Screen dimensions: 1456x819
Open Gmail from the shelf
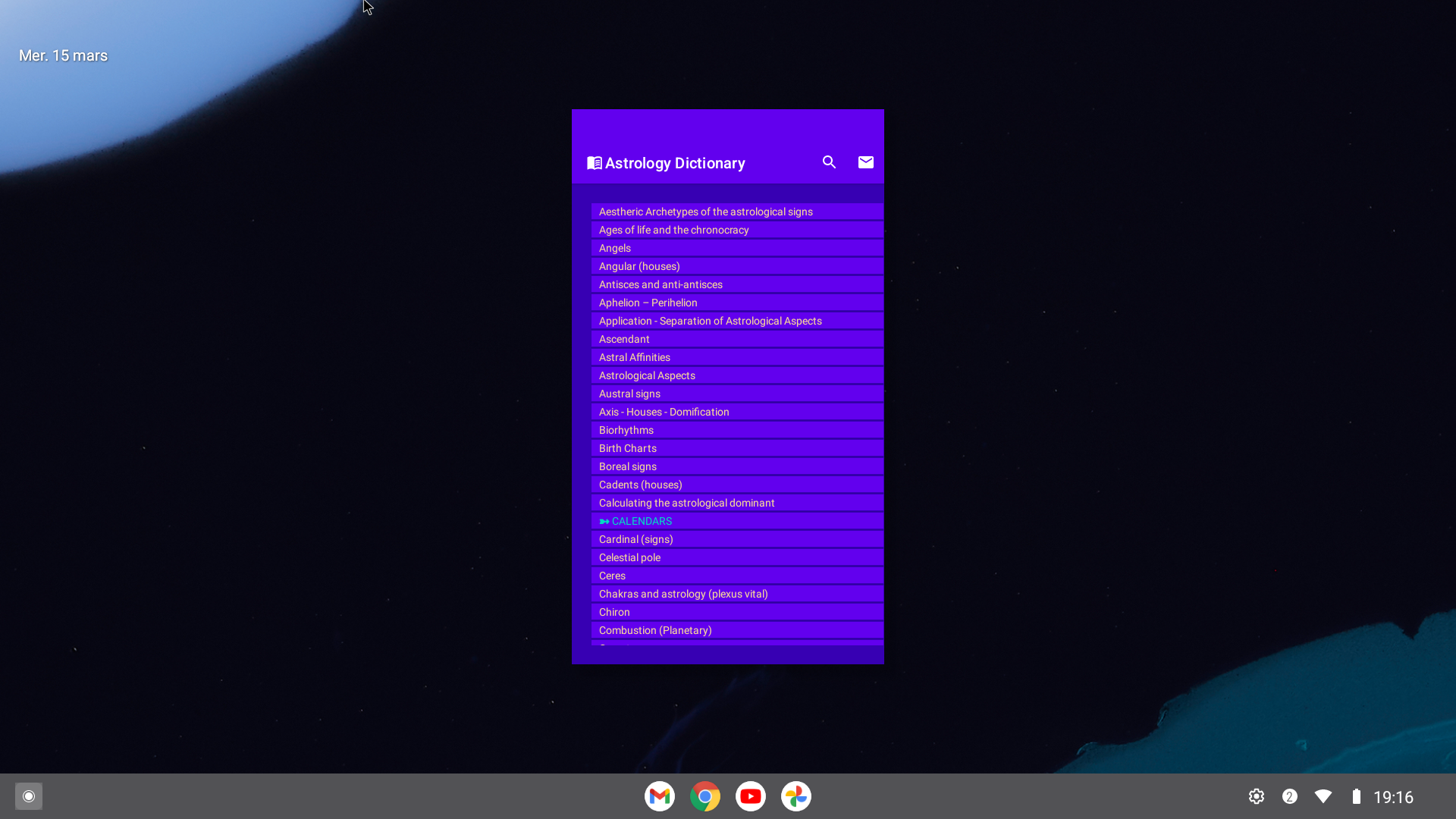pyautogui.click(x=660, y=796)
